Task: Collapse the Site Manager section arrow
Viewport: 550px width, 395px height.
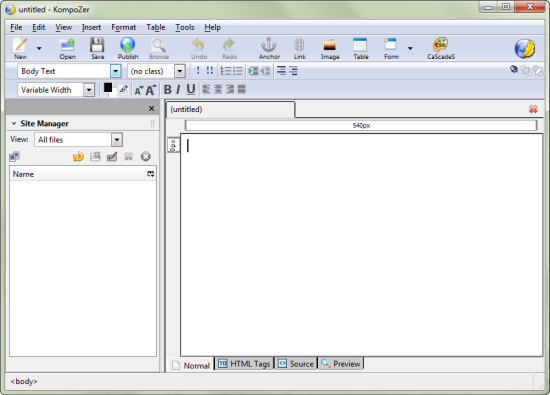Action: pyautogui.click(x=14, y=123)
